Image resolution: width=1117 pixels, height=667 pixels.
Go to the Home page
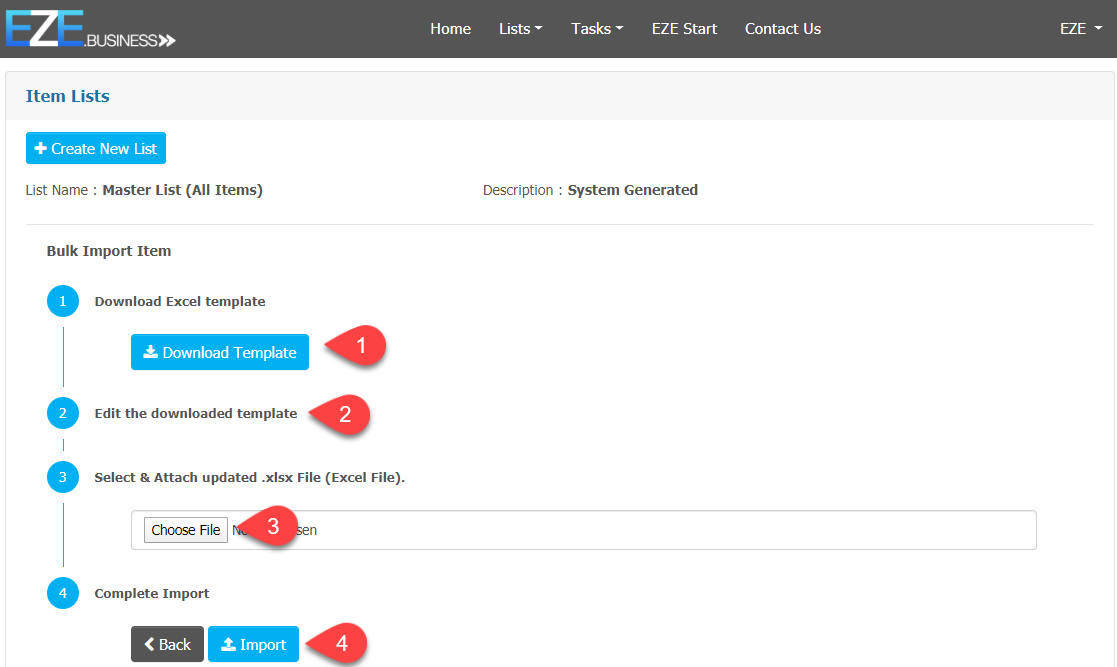coord(450,29)
